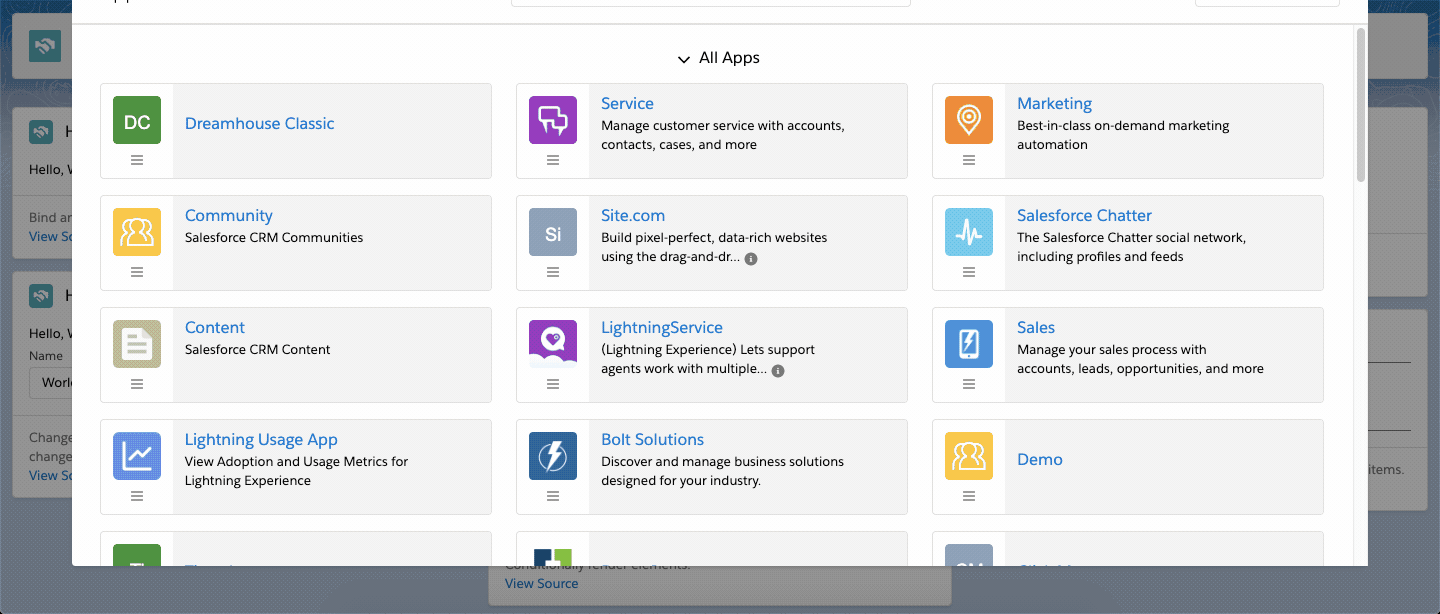Click drag handle under Salesforce Chatter icon
Screen dimensions: 1440x614
coord(969,272)
